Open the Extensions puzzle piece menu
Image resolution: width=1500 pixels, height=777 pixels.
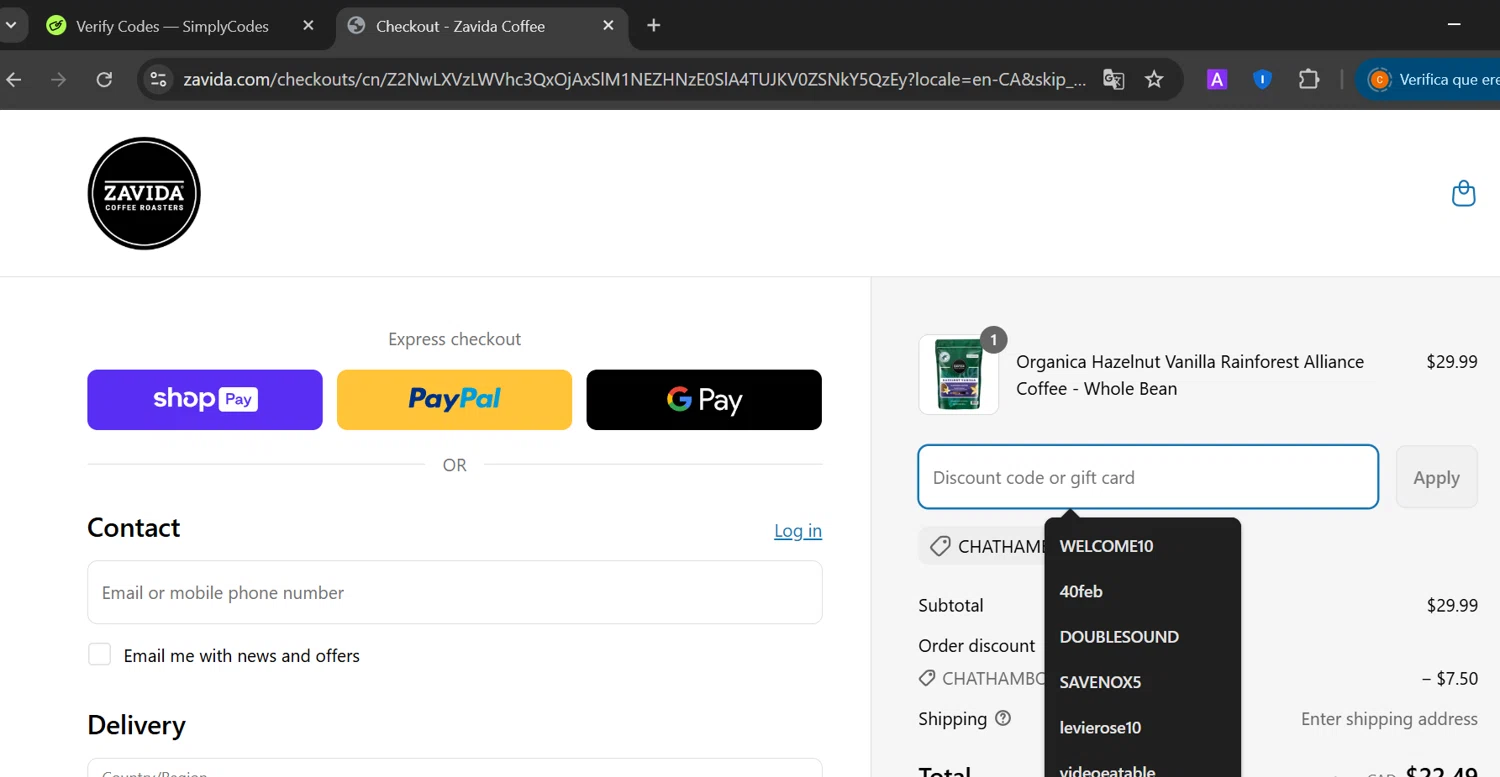coord(1309,79)
